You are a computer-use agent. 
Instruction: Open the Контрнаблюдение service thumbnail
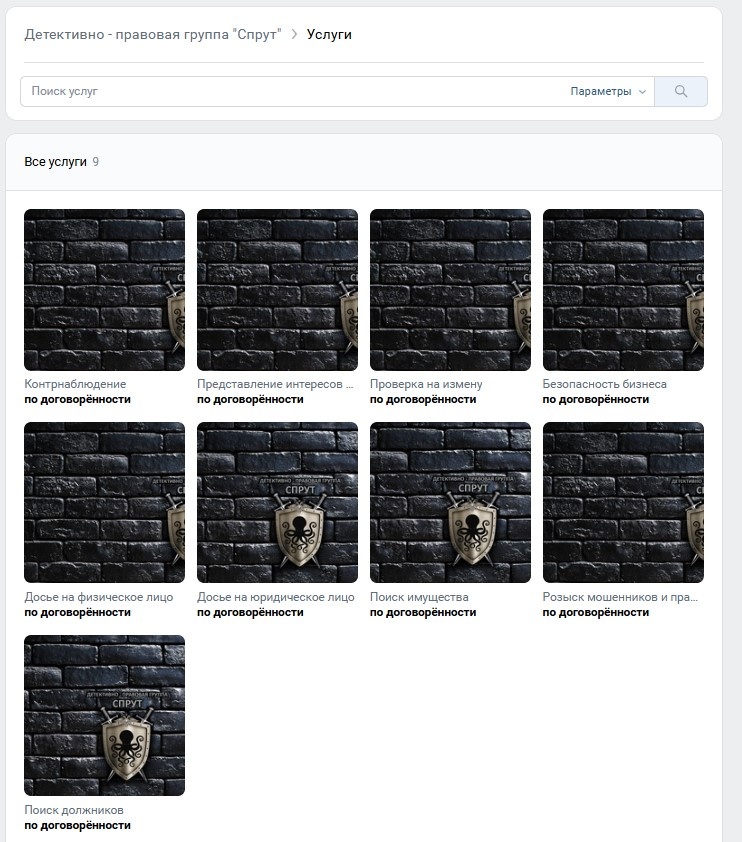tap(105, 290)
